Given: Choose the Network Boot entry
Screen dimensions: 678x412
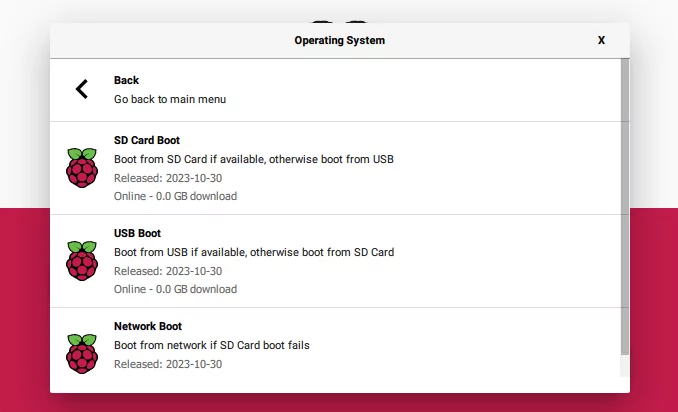Looking at the screenshot, I should [x=336, y=350].
